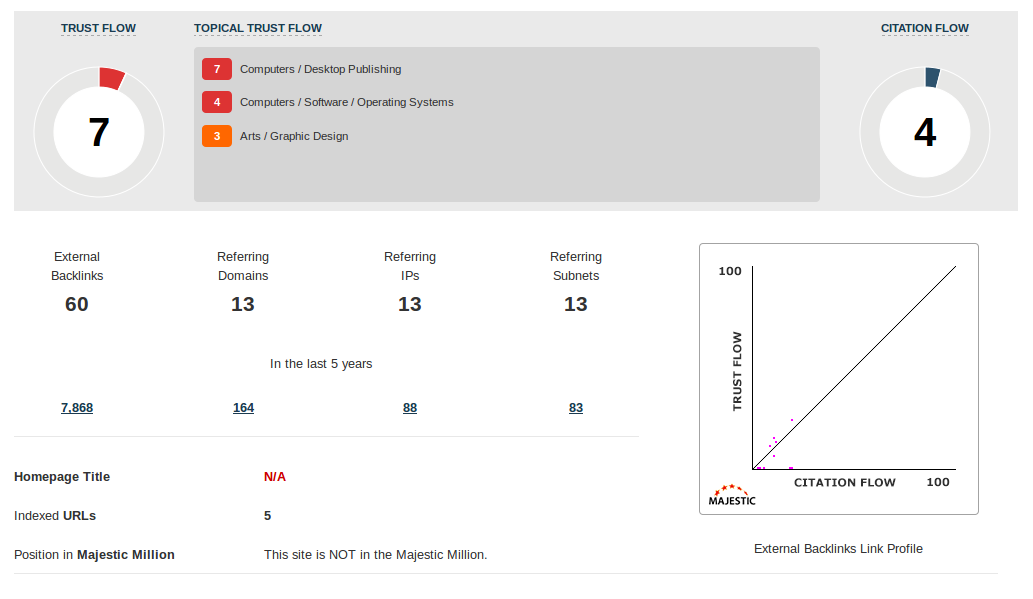Screen dimensions: 1033x599
Task: Click the Position in Majestic Million label
Action: pos(94,555)
